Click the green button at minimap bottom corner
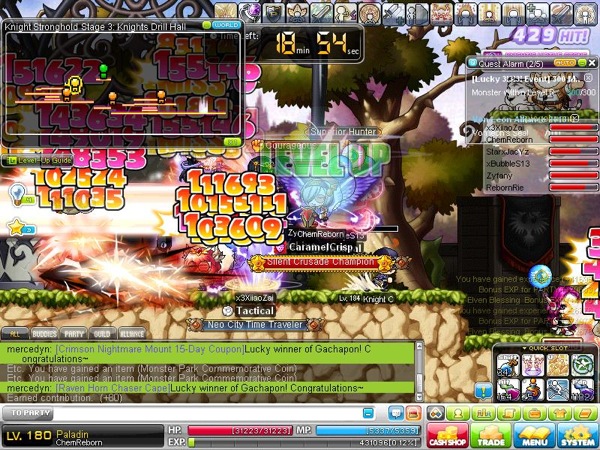 click(x=233, y=142)
